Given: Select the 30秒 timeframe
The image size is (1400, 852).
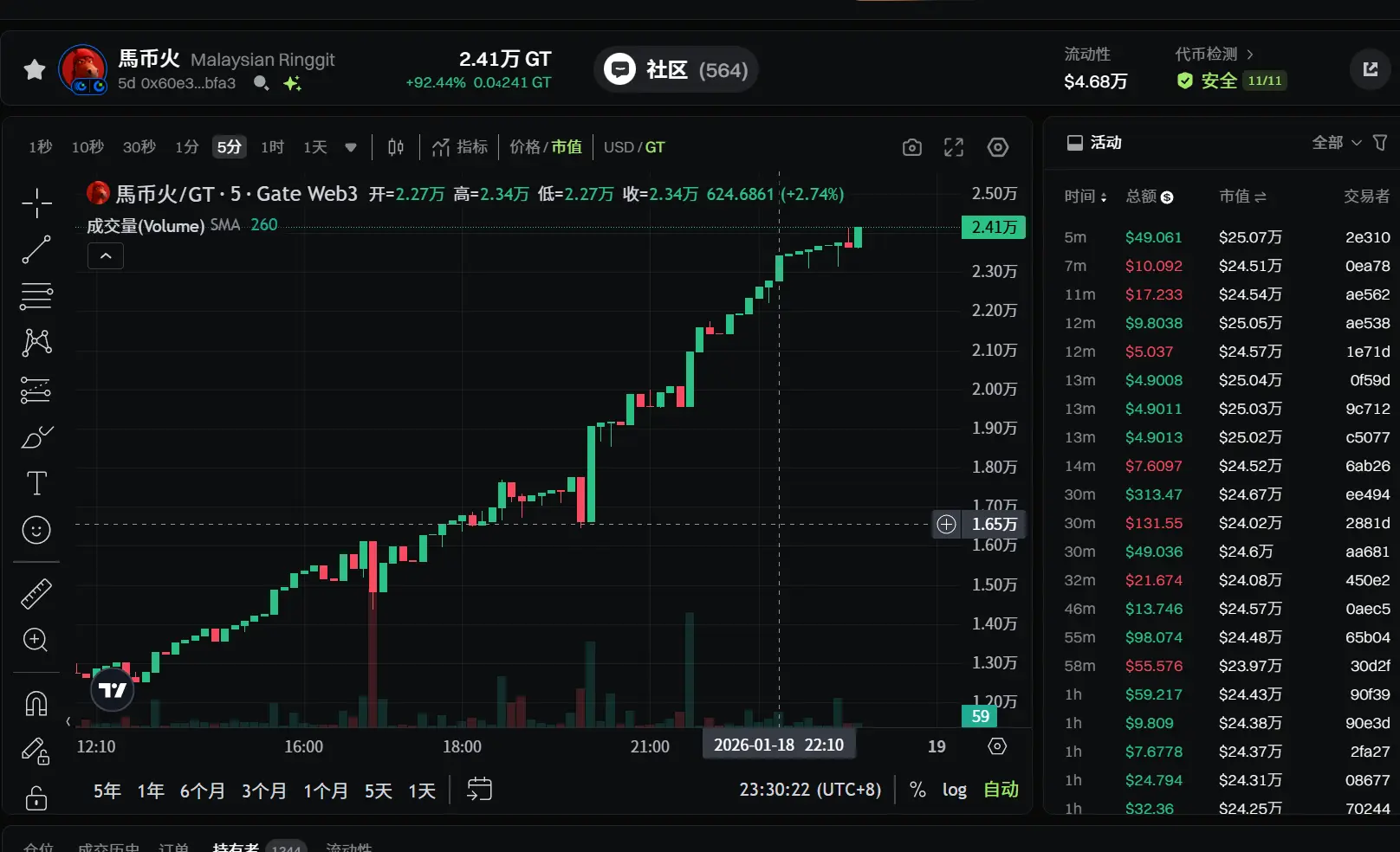Looking at the screenshot, I should pos(139,147).
